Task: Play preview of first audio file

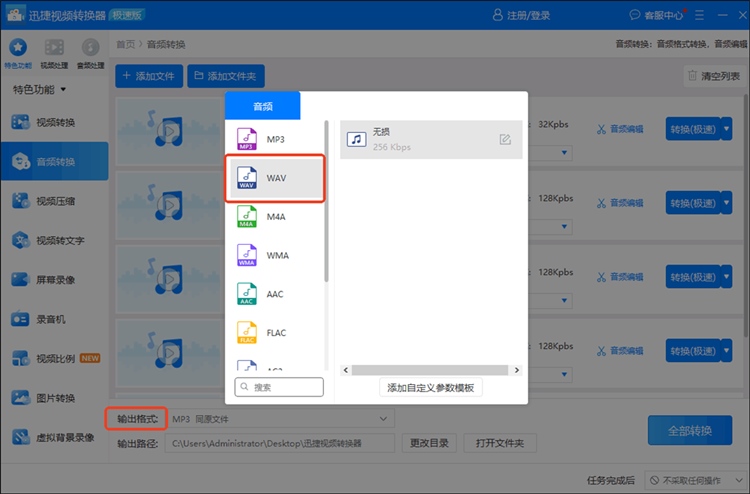Action: click(x=169, y=131)
